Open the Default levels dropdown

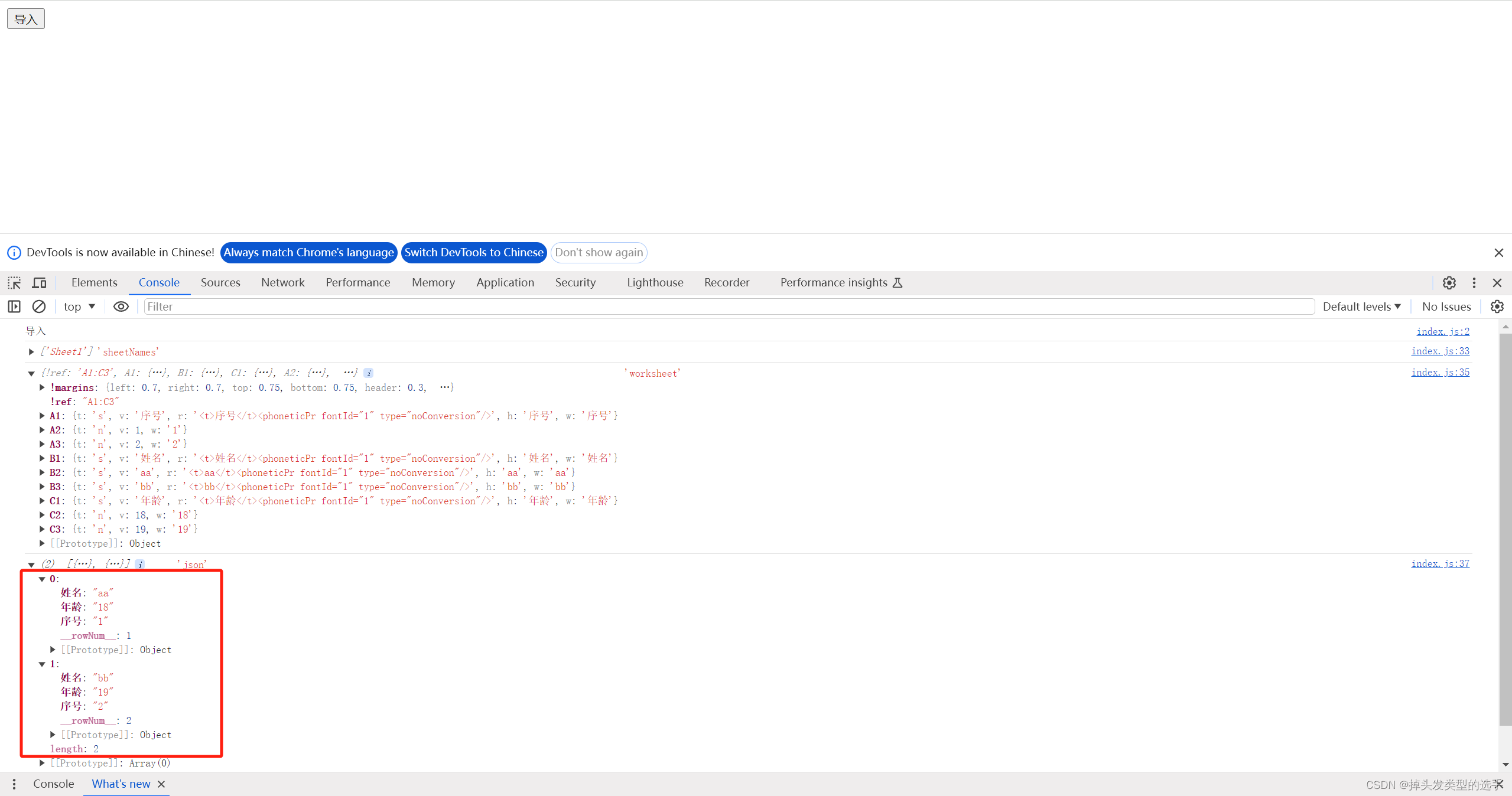coord(1363,305)
